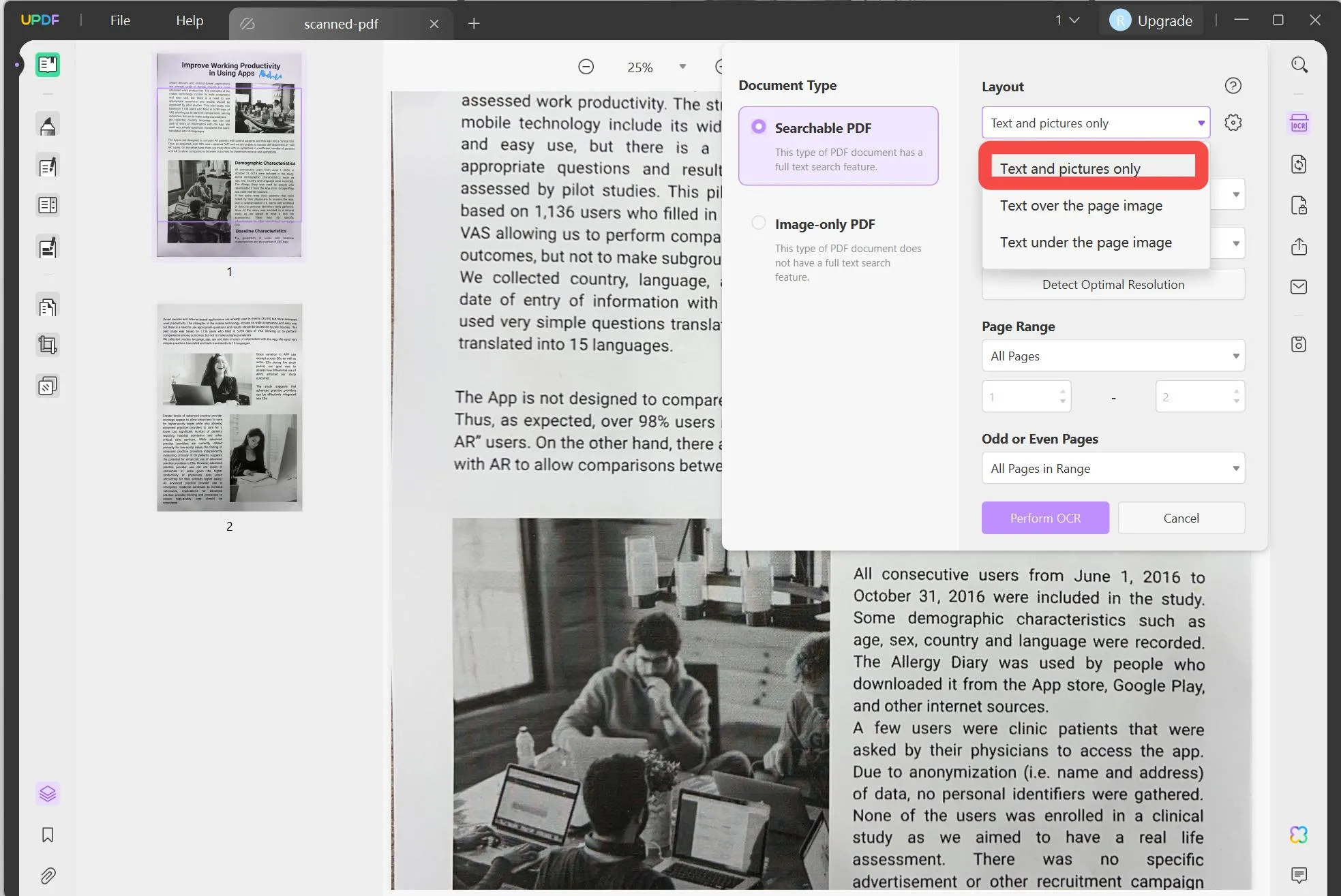The height and width of the screenshot is (896, 1341).
Task: Select the Image-only PDF radio button
Action: 758,222
